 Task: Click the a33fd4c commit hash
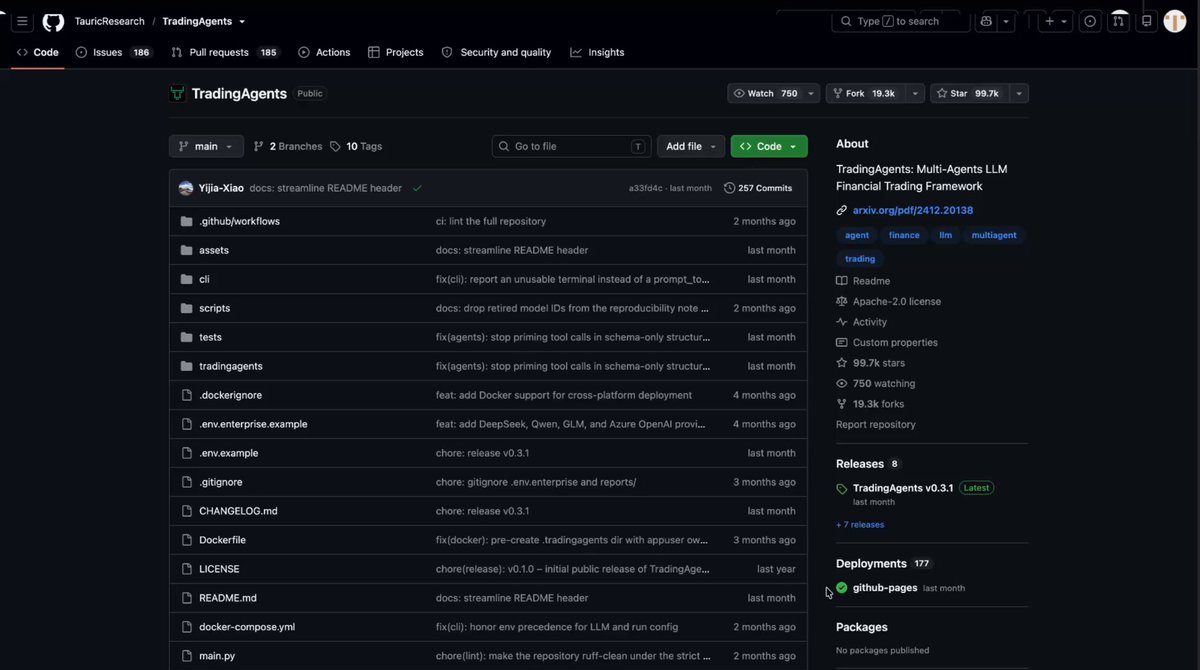[646, 188]
